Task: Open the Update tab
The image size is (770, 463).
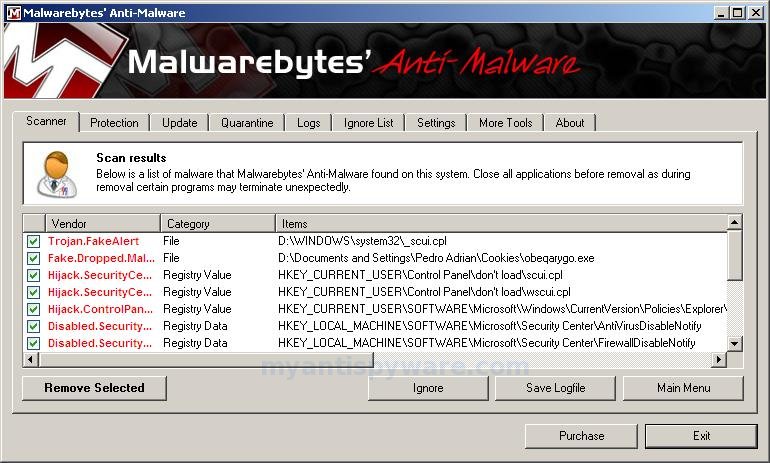Action: 180,123
